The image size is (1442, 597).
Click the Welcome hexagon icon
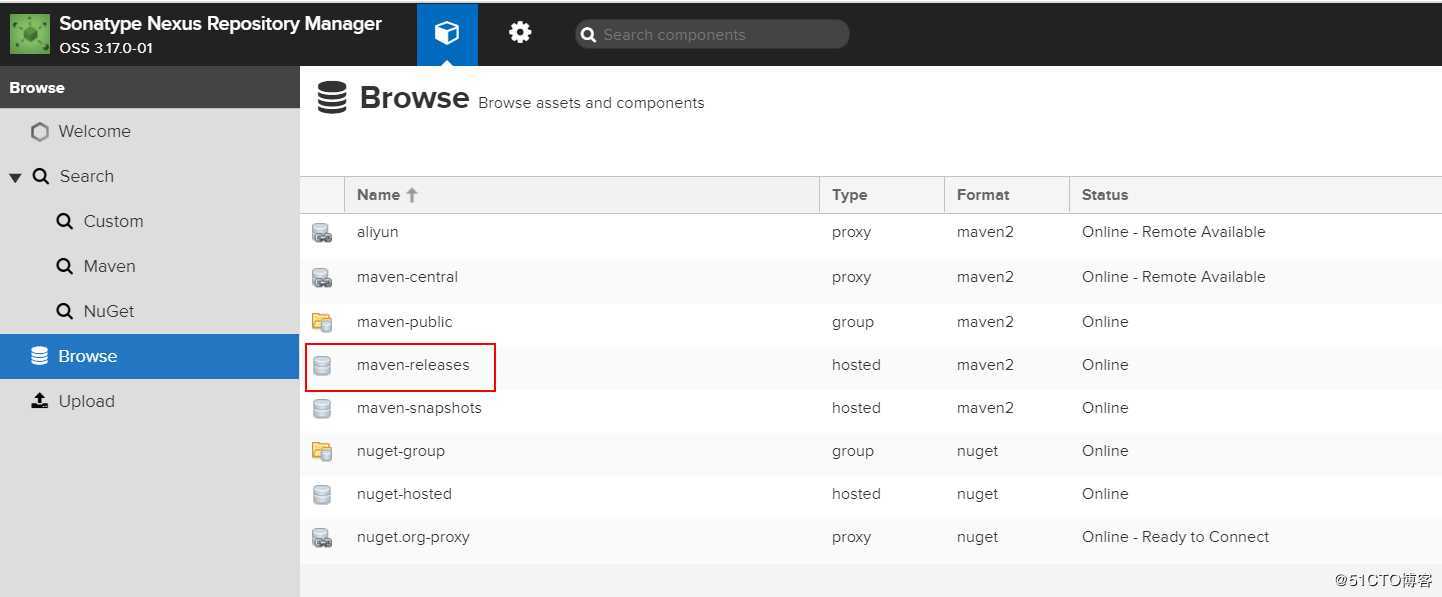39,132
